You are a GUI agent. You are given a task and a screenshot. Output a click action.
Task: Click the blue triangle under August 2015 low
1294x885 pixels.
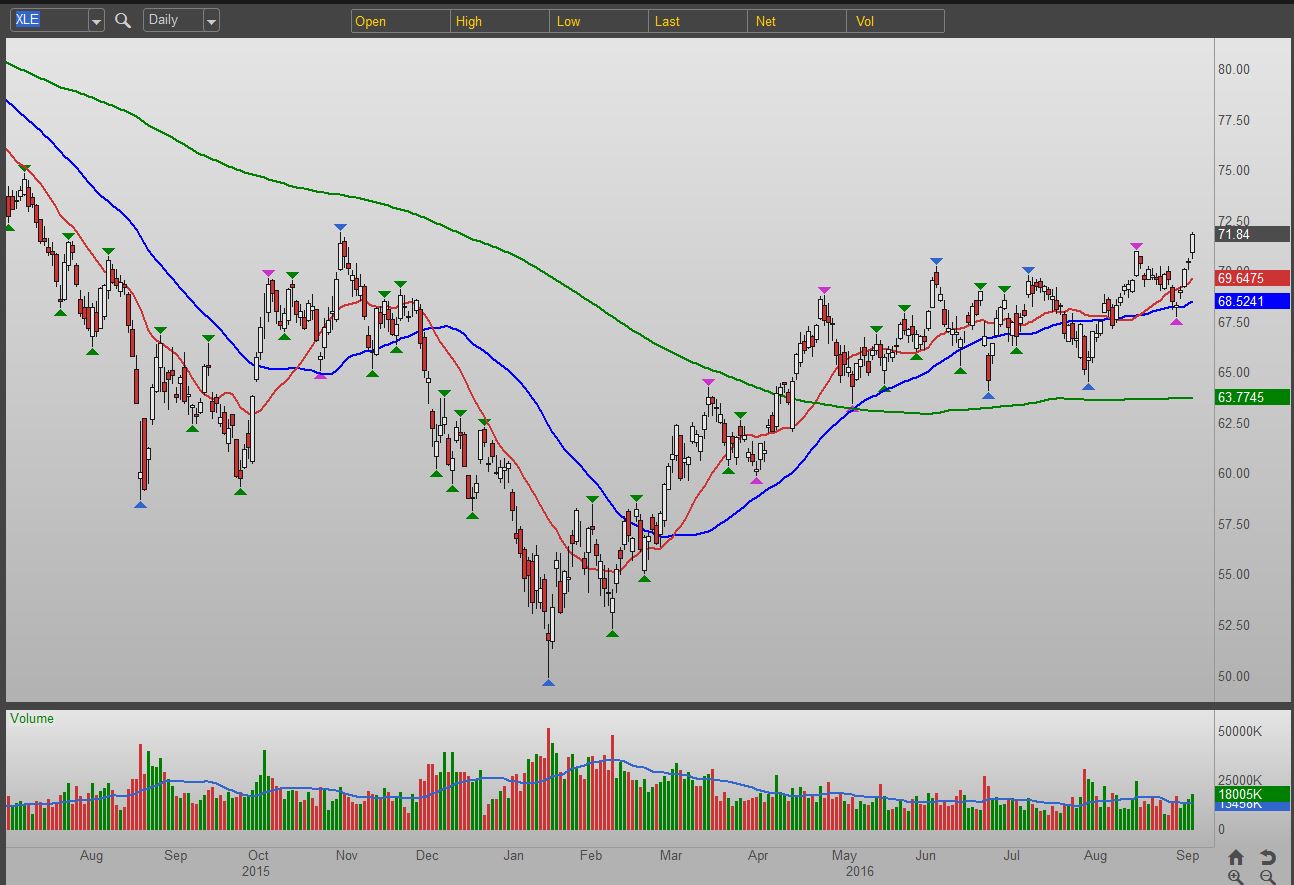140,504
